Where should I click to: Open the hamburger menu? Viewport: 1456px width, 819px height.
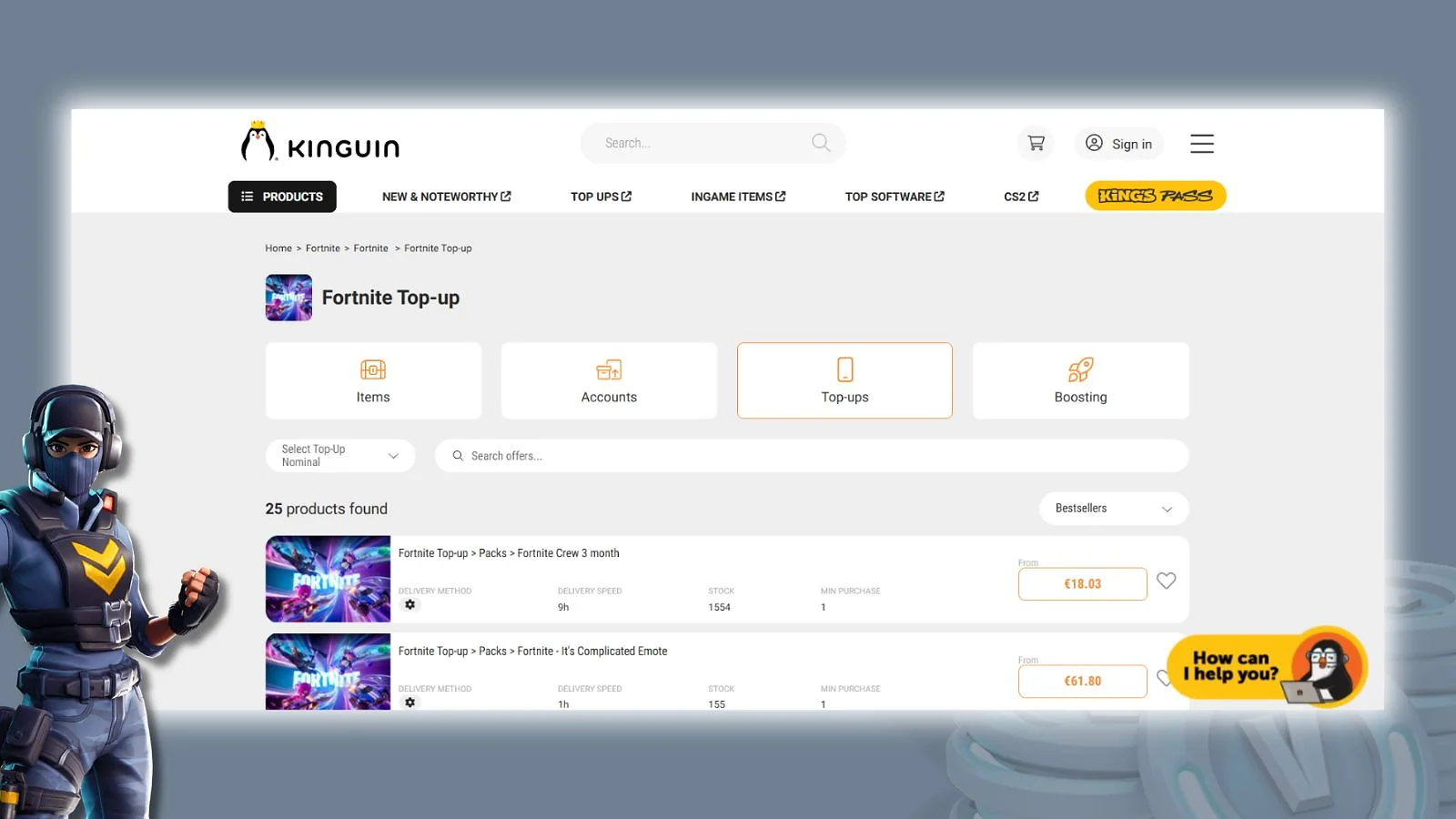(x=1202, y=144)
